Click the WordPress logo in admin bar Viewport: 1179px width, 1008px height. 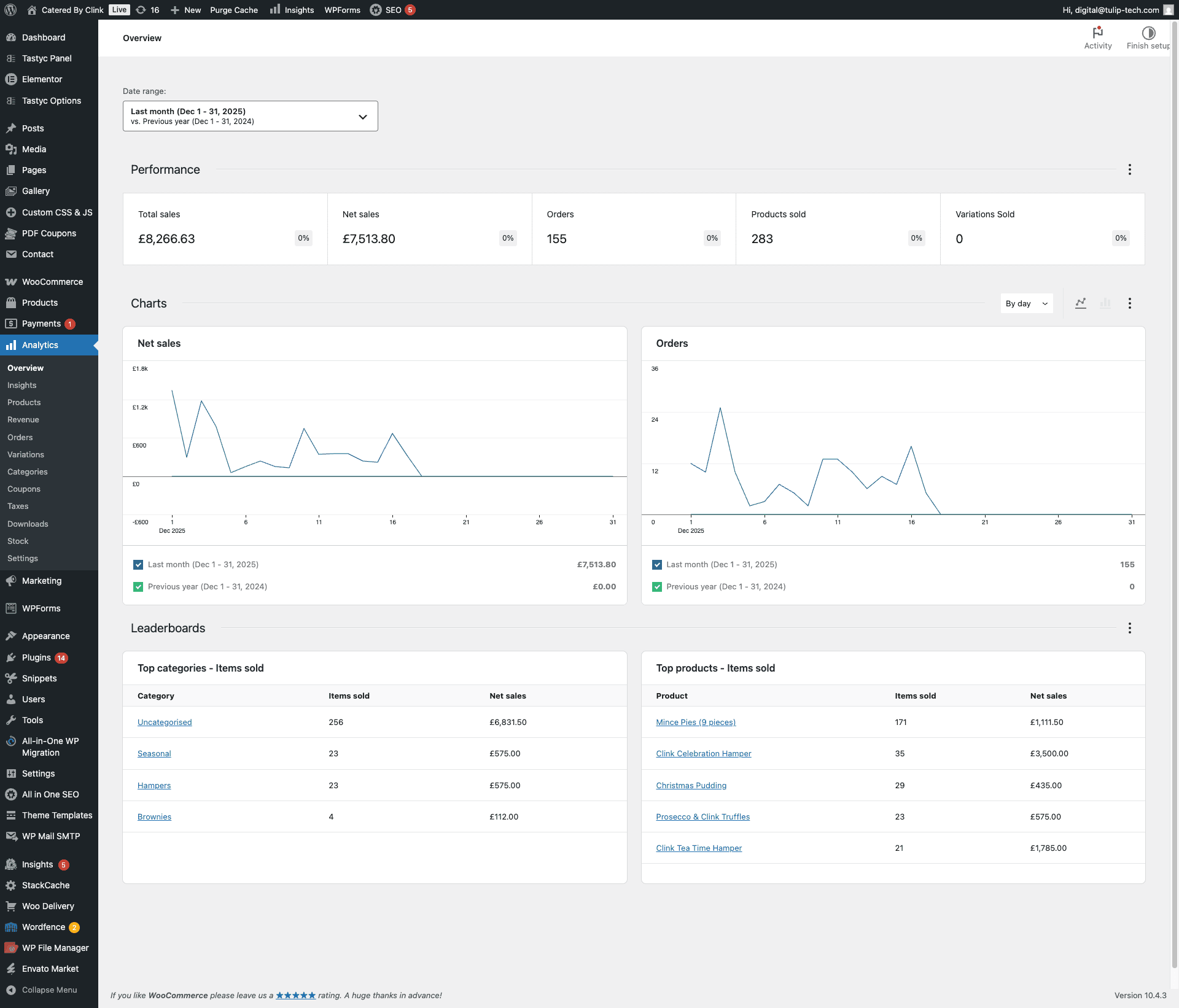[x=10, y=10]
